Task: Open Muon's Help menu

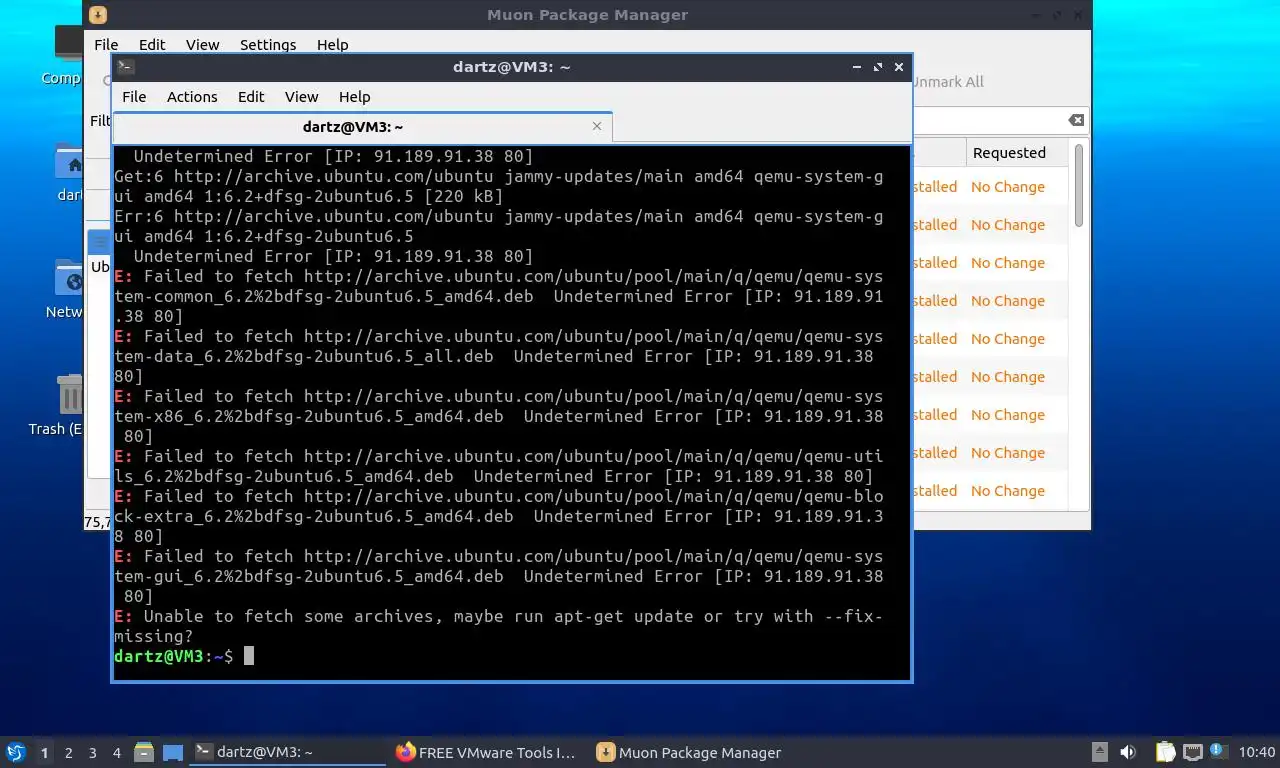Action: (x=333, y=45)
